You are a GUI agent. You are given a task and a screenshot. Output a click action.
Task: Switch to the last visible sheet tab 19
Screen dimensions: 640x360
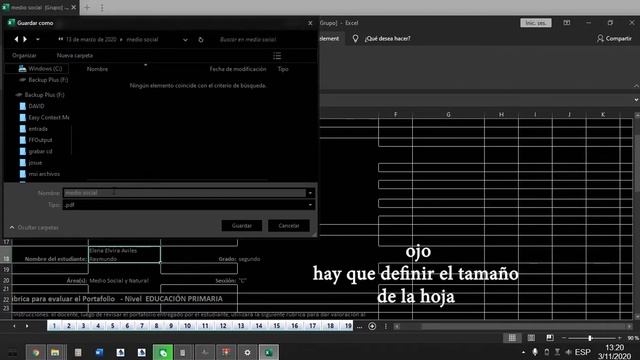tap(348, 326)
